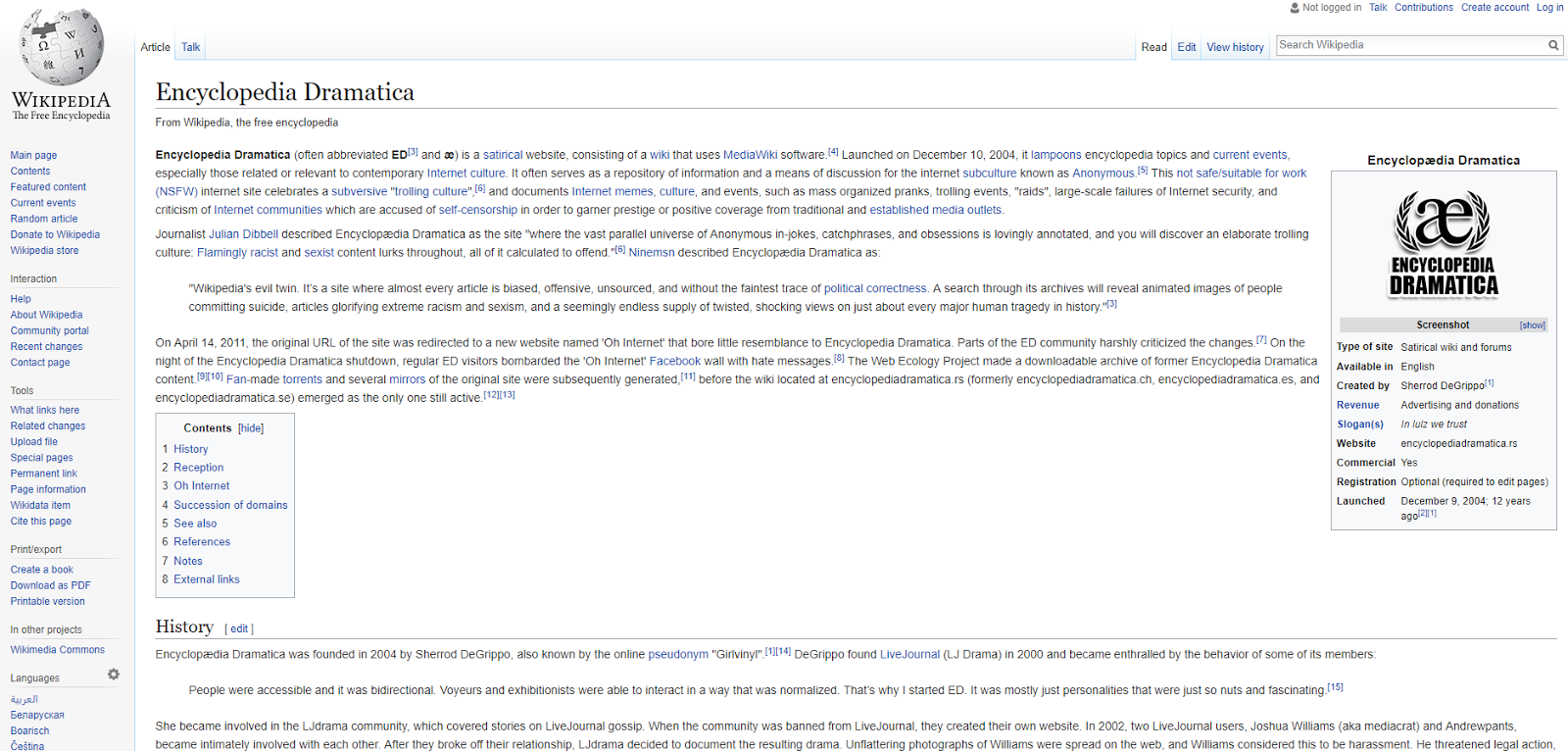Open the pseudonym link
This screenshot has height=751, width=1568.
(x=678, y=655)
